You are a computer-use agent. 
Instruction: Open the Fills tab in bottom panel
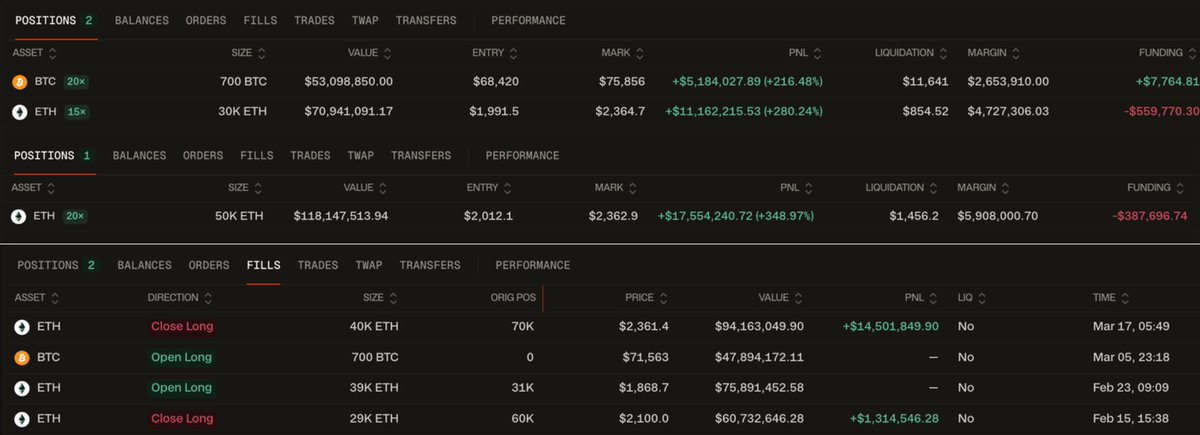coord(263,265)
